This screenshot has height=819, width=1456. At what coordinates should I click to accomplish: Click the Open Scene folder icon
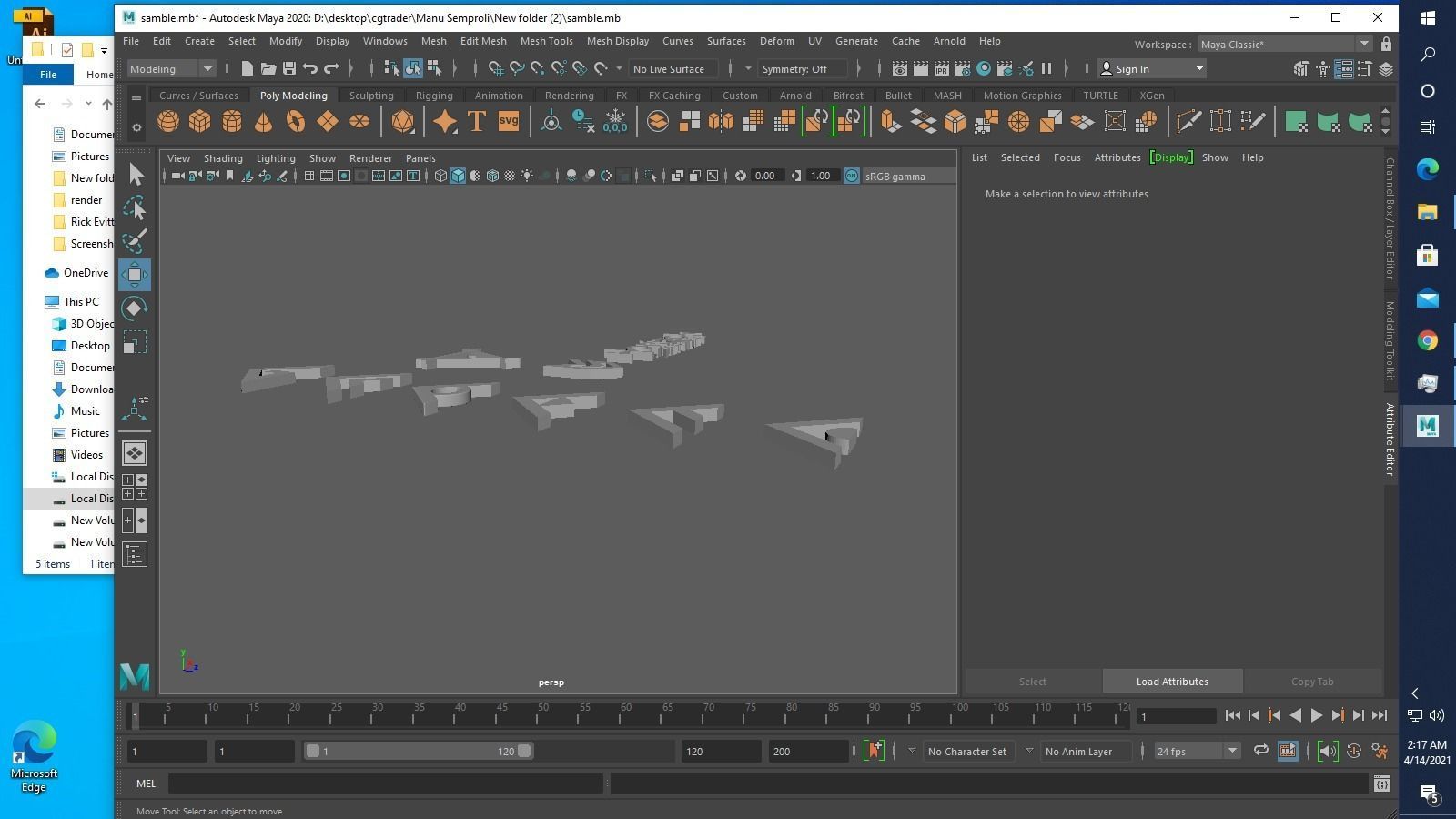pos(268,68)
